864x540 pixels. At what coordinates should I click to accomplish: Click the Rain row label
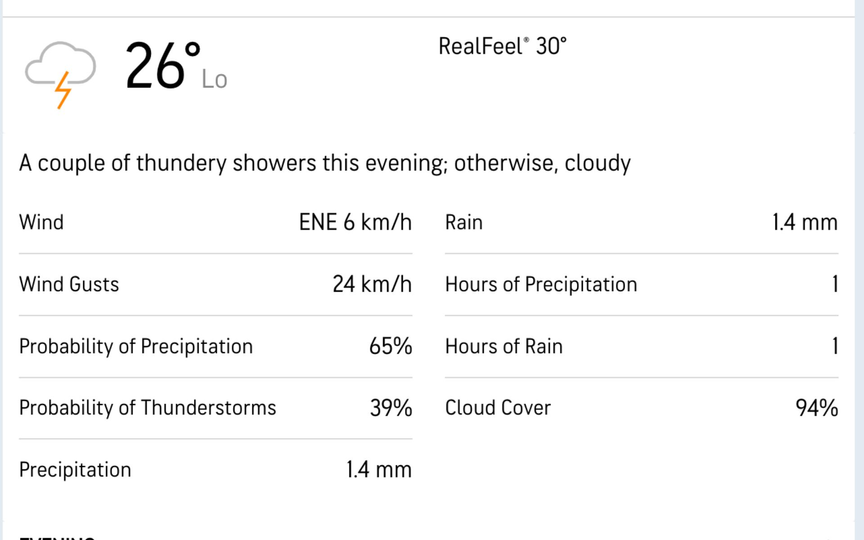point(464,222)
